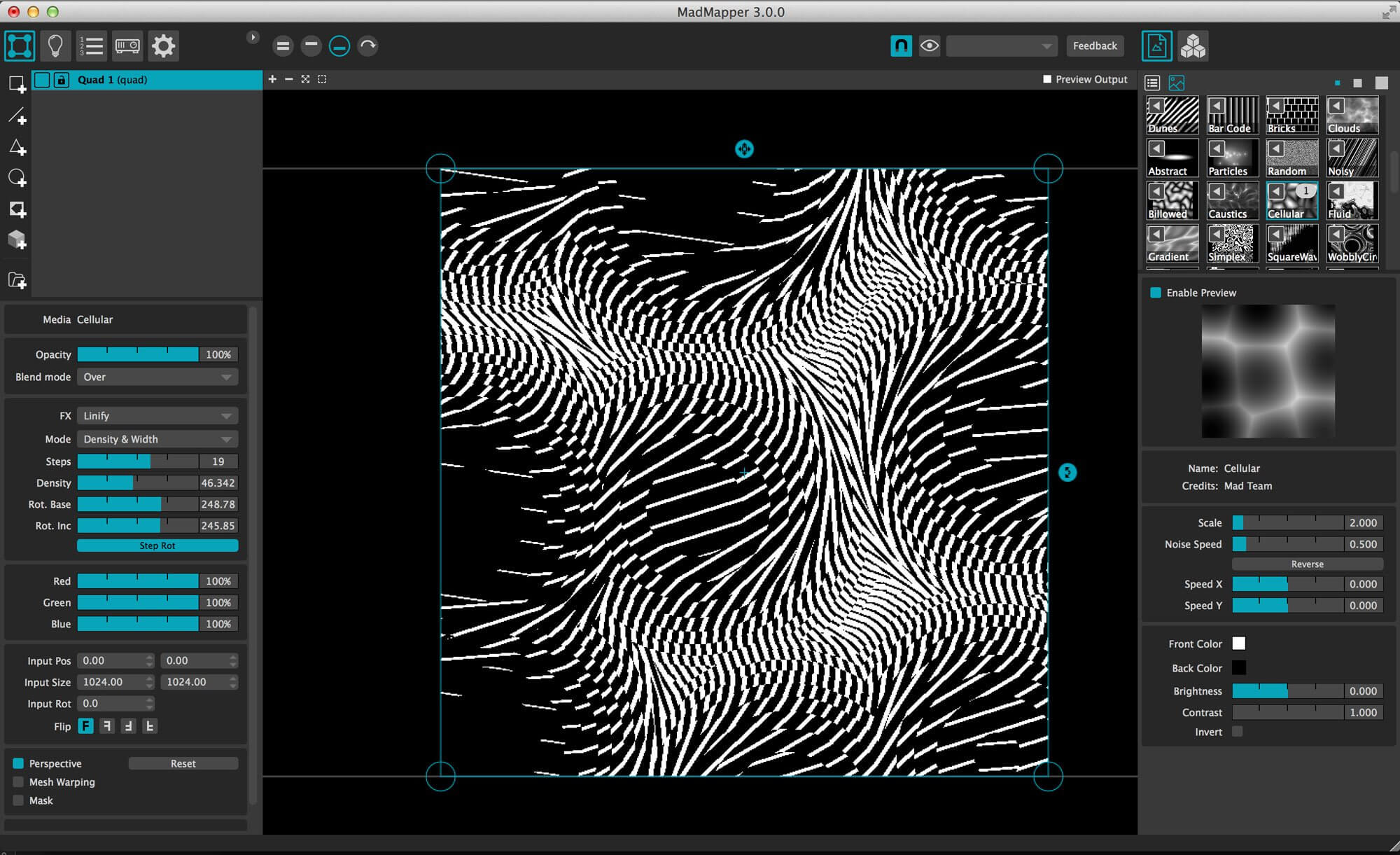The width and height of the screenshot is (1400, 855).
Task: Open the FX Linify dropdown
Action: (157, 416)
